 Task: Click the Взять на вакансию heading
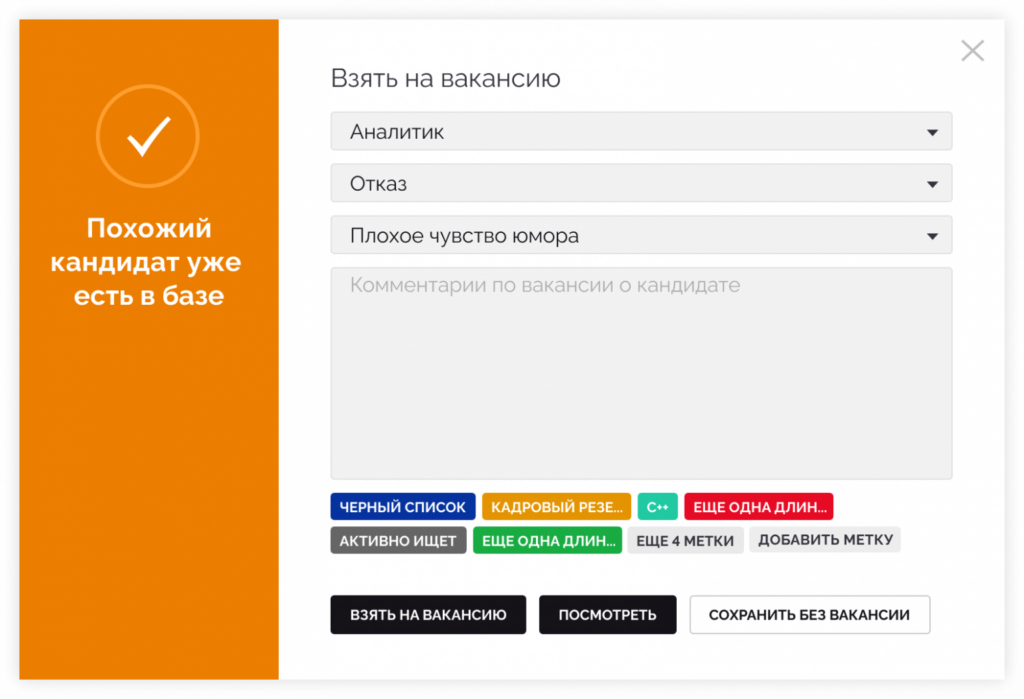[445, 79]
